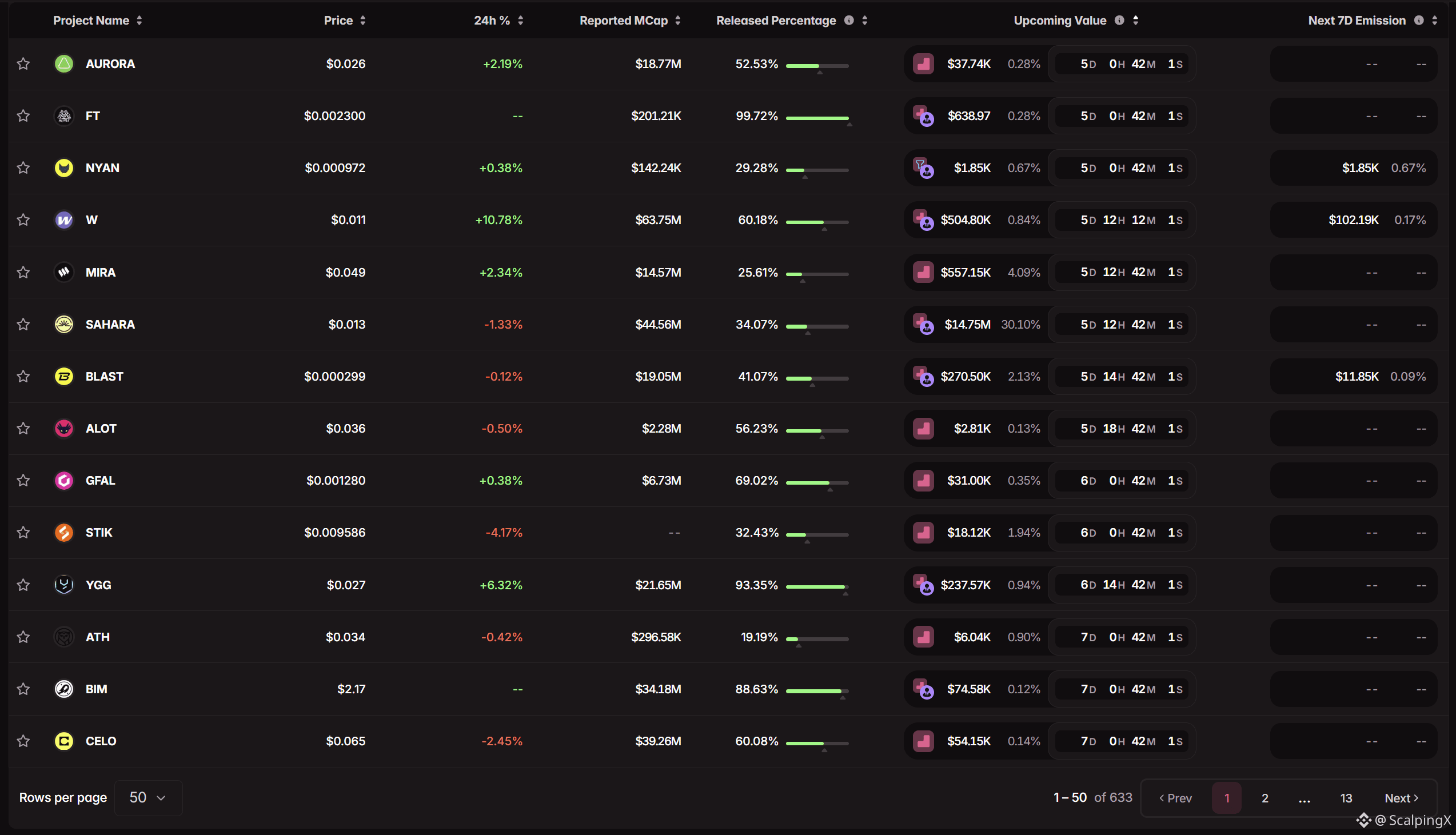Image resolution: width=1456 pixels, height=835 pixels.
Task: Click AURORA unlock allocation icon
Action: (923, 63)
